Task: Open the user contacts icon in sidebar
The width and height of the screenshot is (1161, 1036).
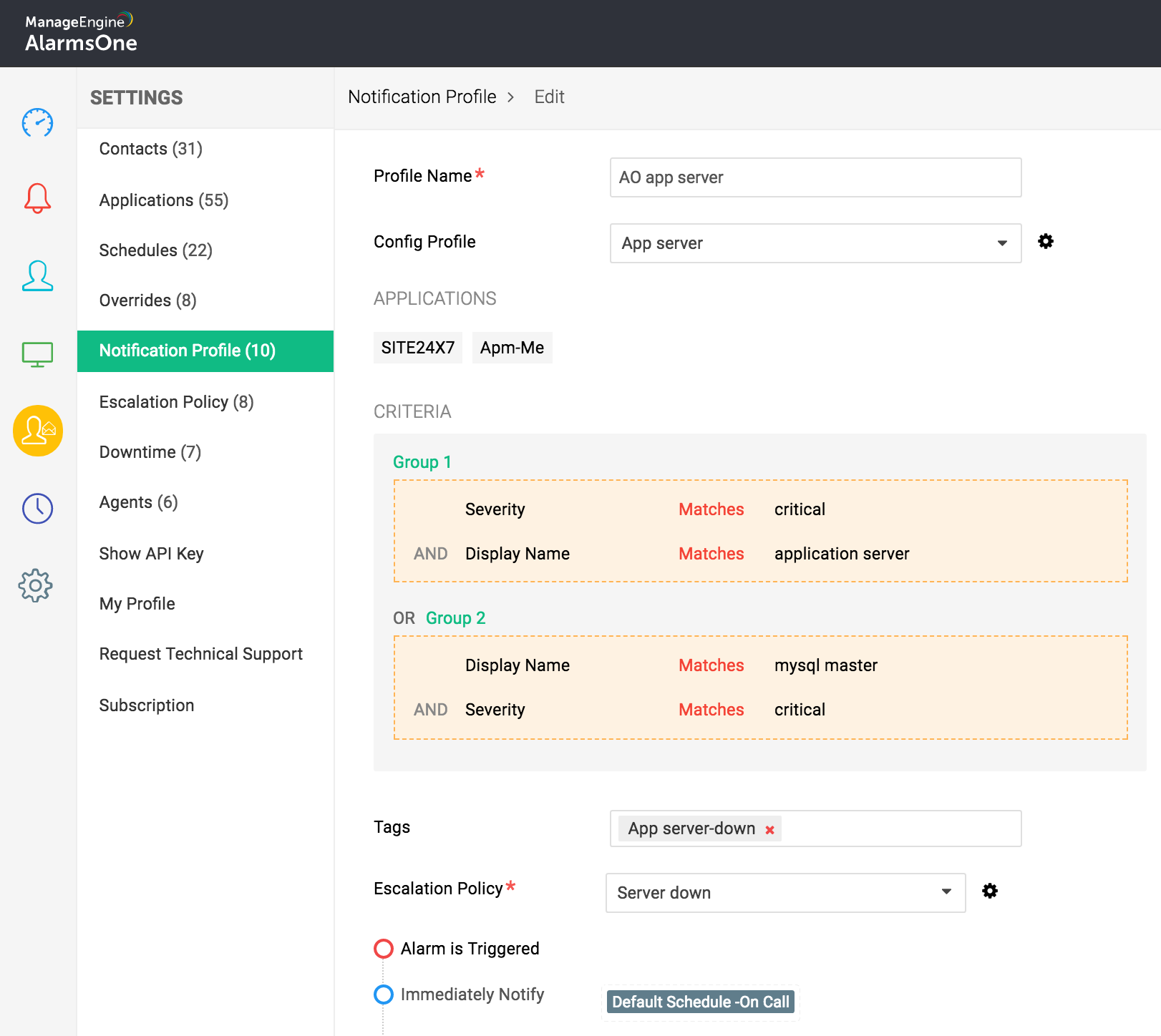Action: click(37, 275)
